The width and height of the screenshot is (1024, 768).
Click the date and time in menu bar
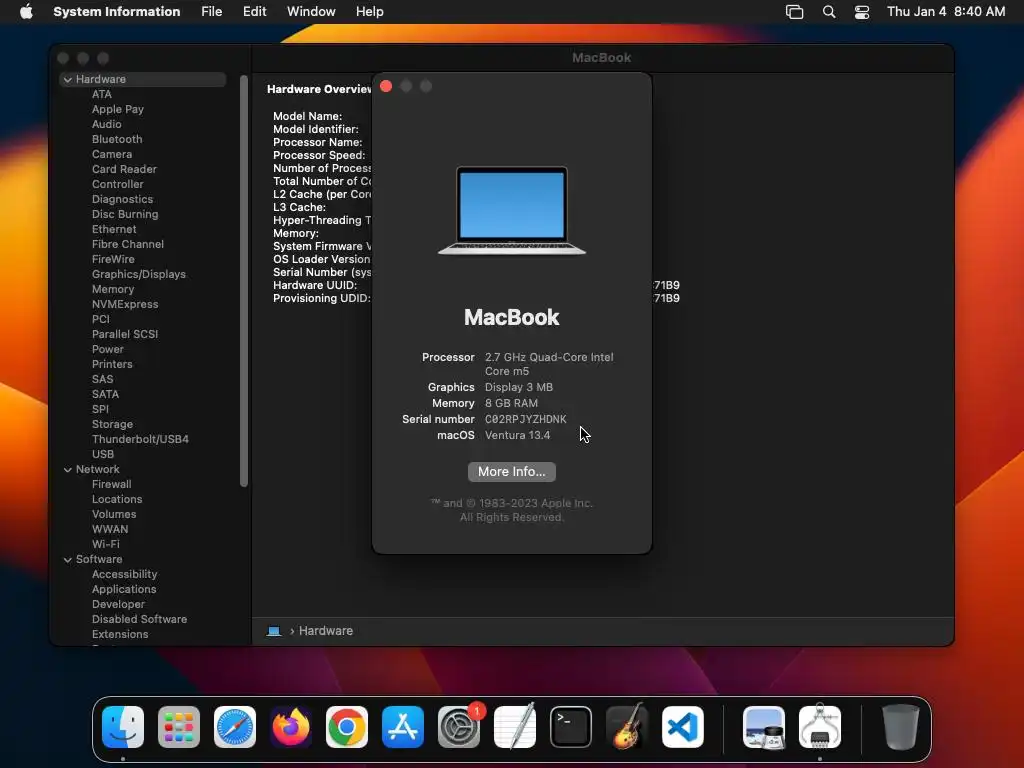tap(946, 11)
